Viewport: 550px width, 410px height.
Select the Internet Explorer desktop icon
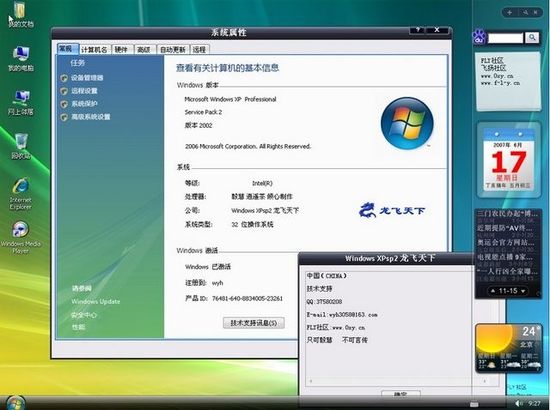21,194
